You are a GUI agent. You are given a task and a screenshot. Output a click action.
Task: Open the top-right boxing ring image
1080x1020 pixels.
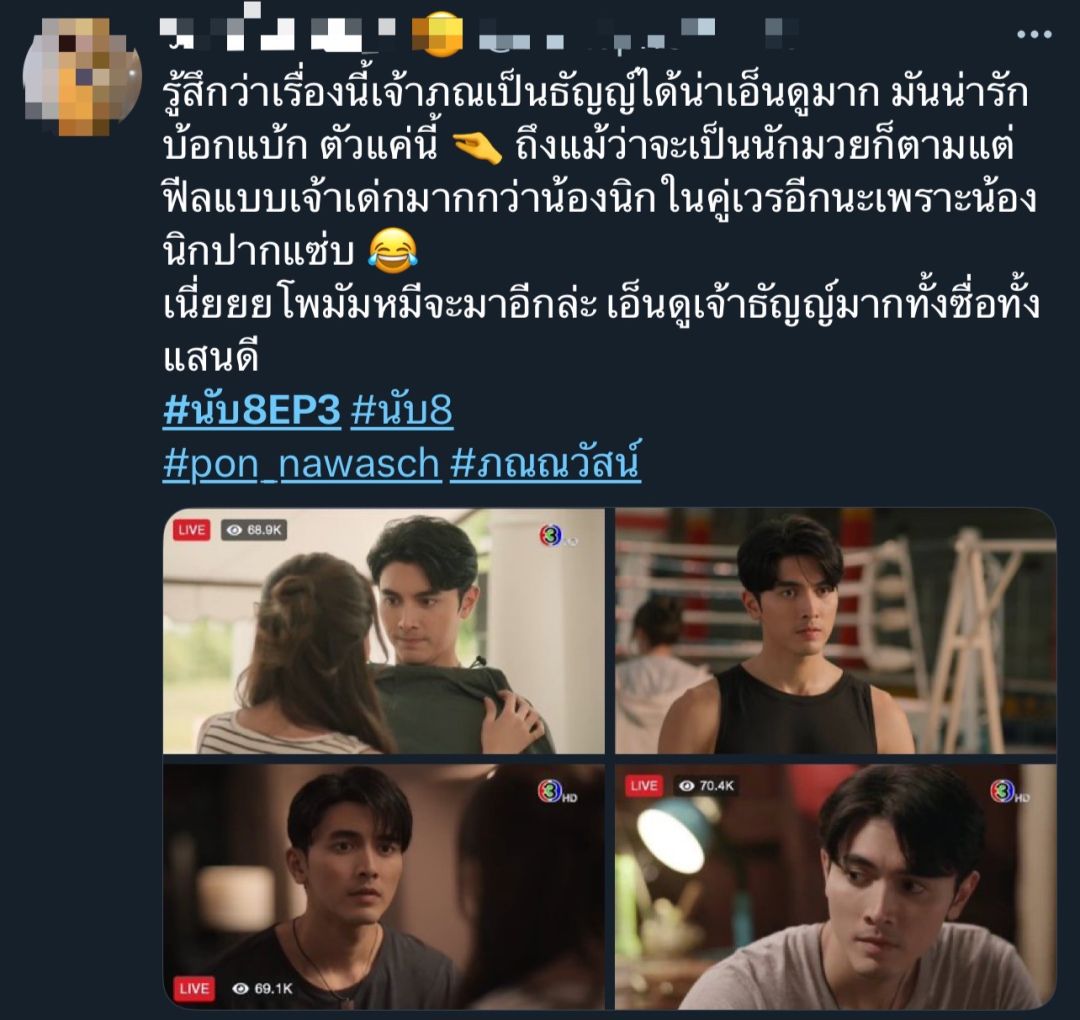(x=835, y=631)
